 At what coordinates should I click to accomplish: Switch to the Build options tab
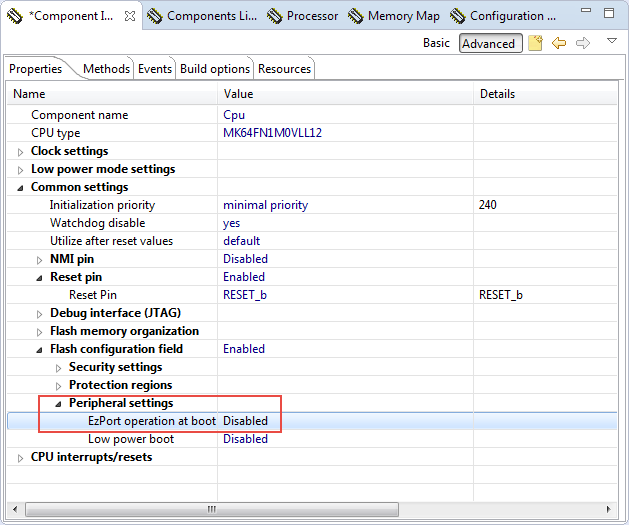[x=215, y=68]
